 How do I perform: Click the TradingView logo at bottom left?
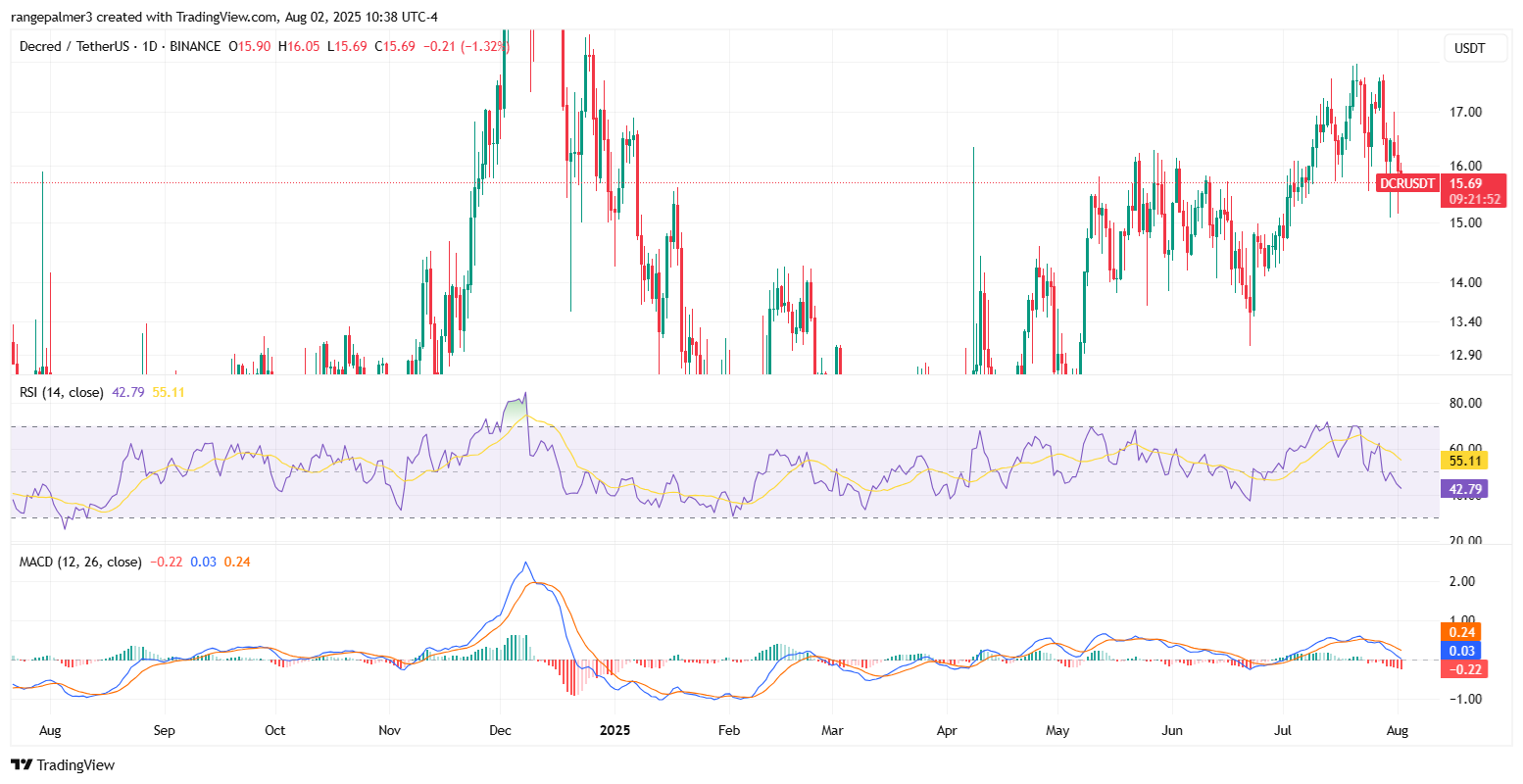pos(63,764)
